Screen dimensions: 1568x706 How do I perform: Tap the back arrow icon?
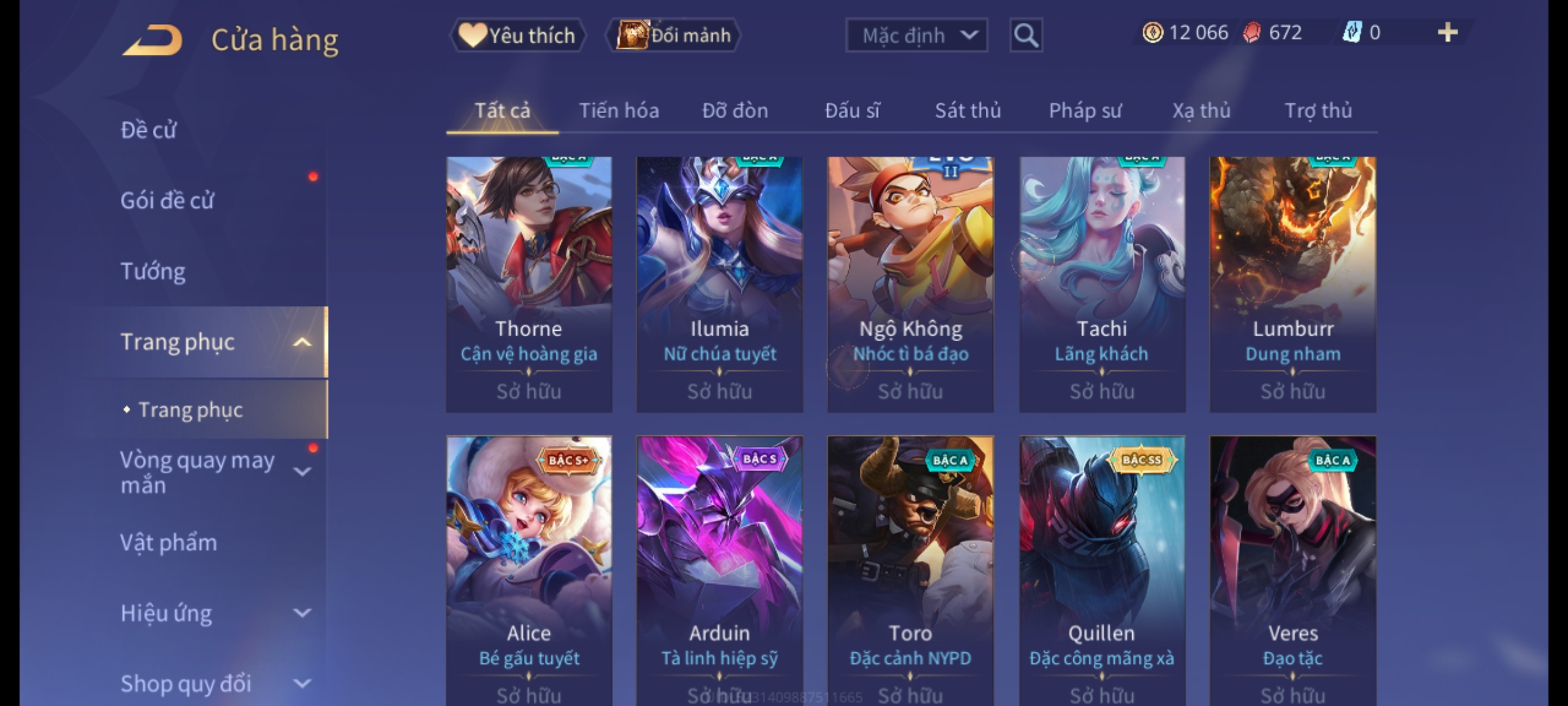click(152, 40)
